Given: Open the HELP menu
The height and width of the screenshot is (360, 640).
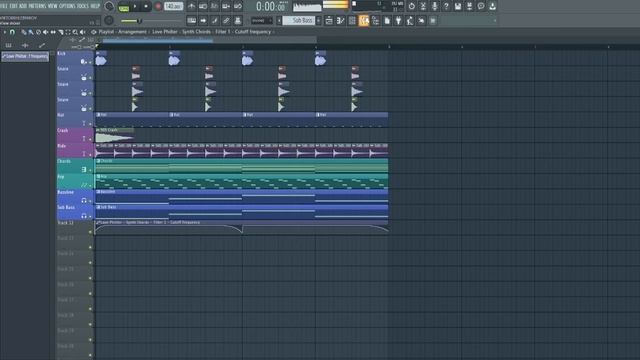Looking at the screenshot, I should pyautogui.click(x=95, y=6).
